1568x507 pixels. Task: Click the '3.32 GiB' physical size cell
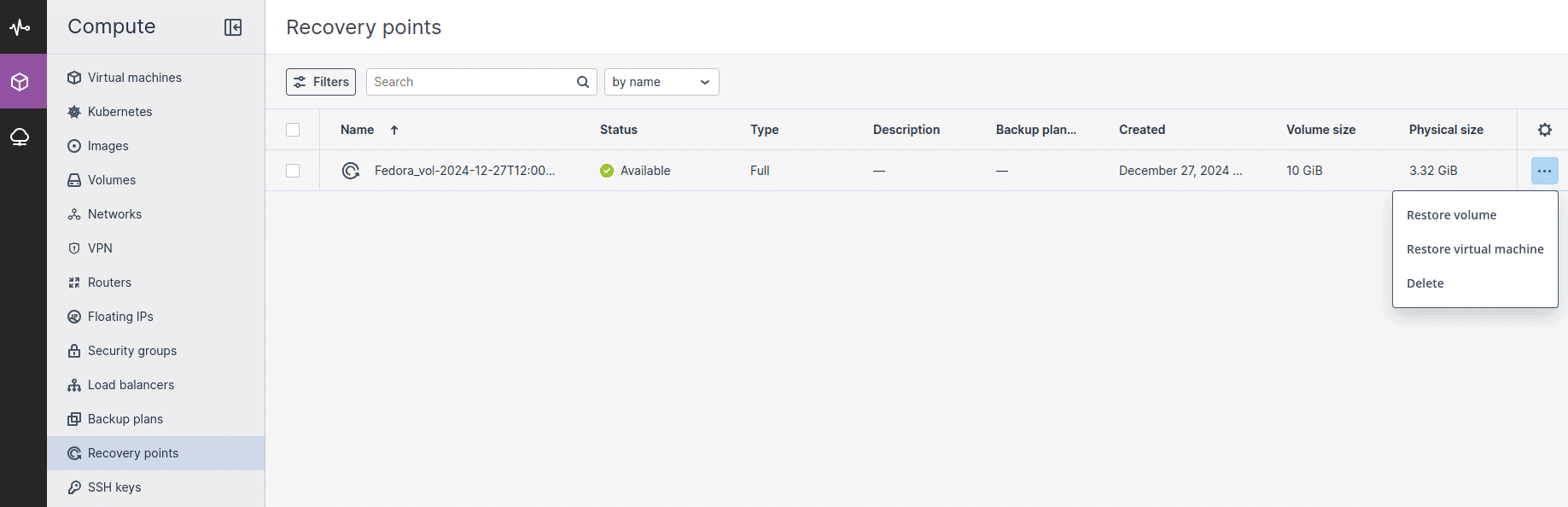(x=1433, y=171)
